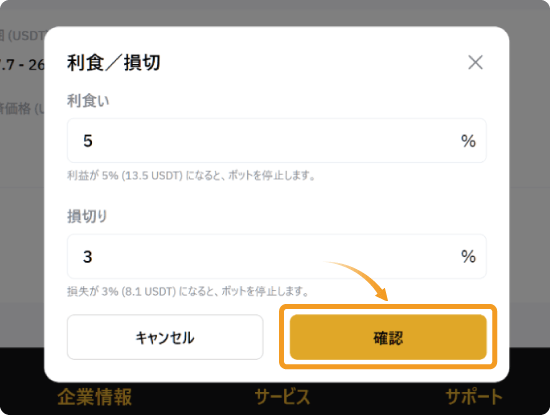Screen dimensions: 550x415
Task: Open the サポート footer section
Action: [x=474, y=397]
